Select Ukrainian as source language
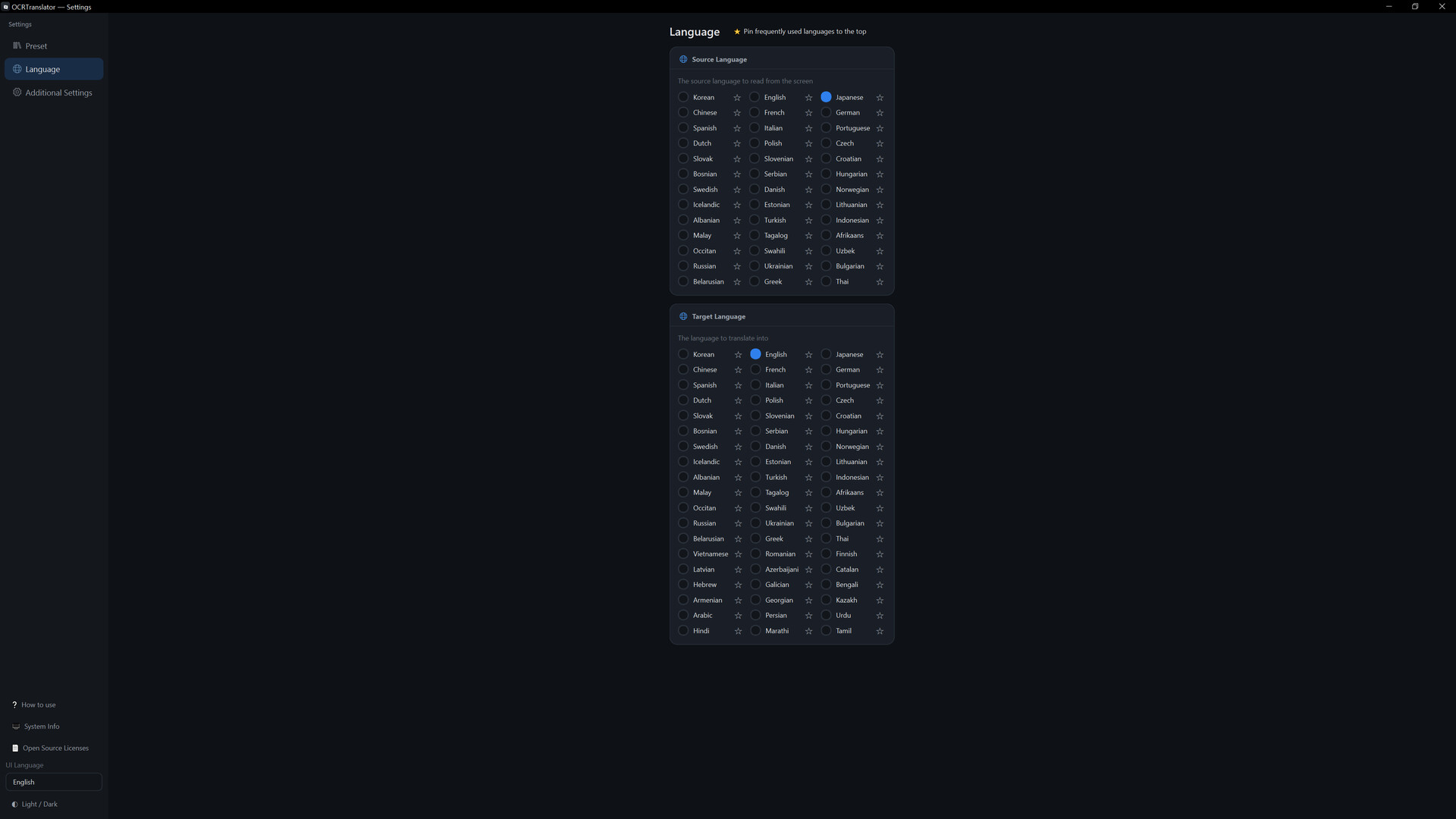Viewport: 1456px width, 819px height. pos(755,266)
